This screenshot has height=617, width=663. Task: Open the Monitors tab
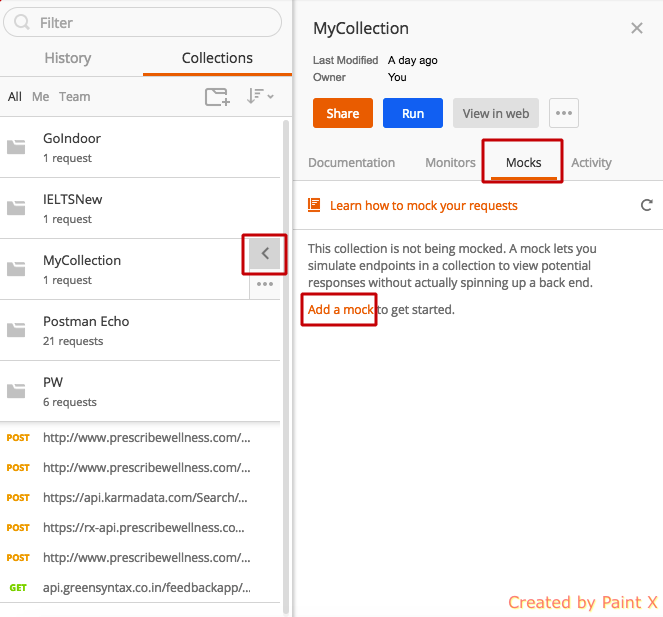pyautogui.click(x=450, y=162)
